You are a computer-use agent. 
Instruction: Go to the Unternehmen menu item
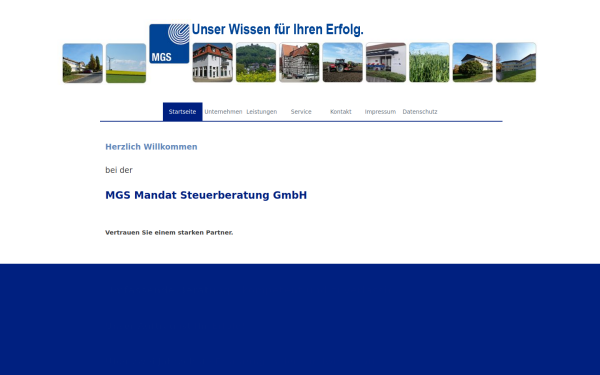[223, 112]
